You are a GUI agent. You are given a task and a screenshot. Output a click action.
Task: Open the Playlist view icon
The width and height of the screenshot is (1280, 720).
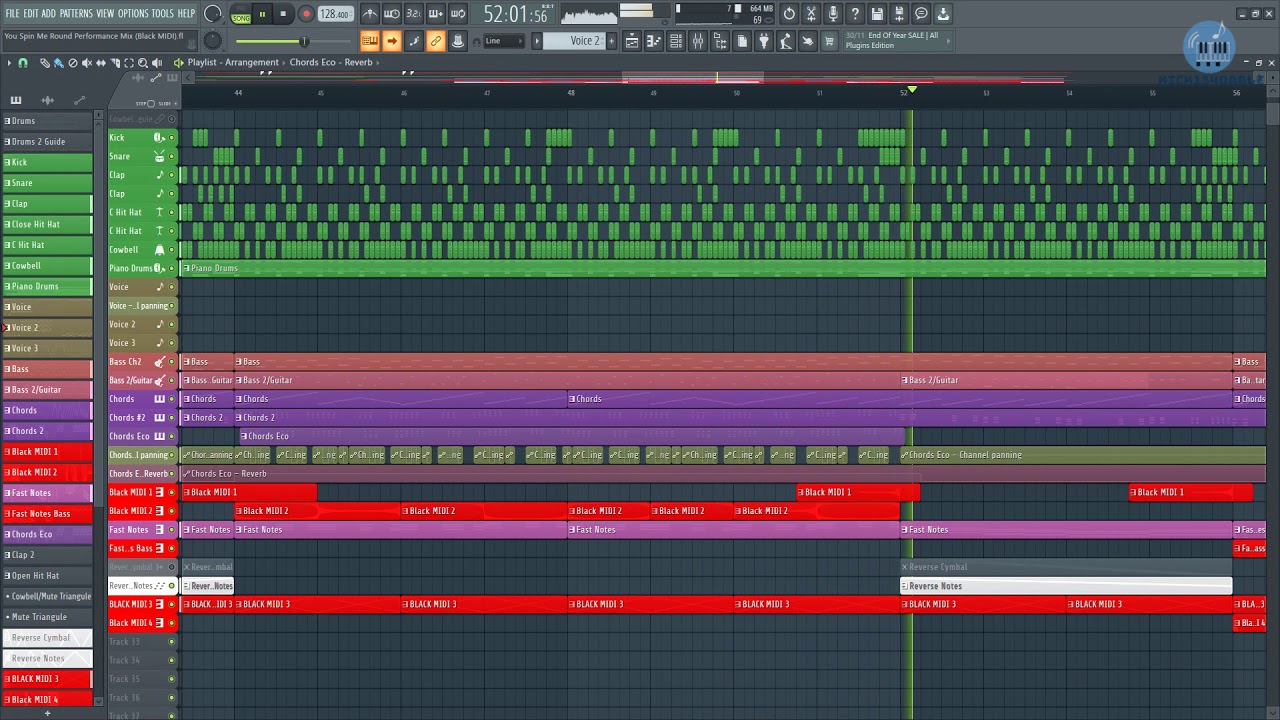632,41
